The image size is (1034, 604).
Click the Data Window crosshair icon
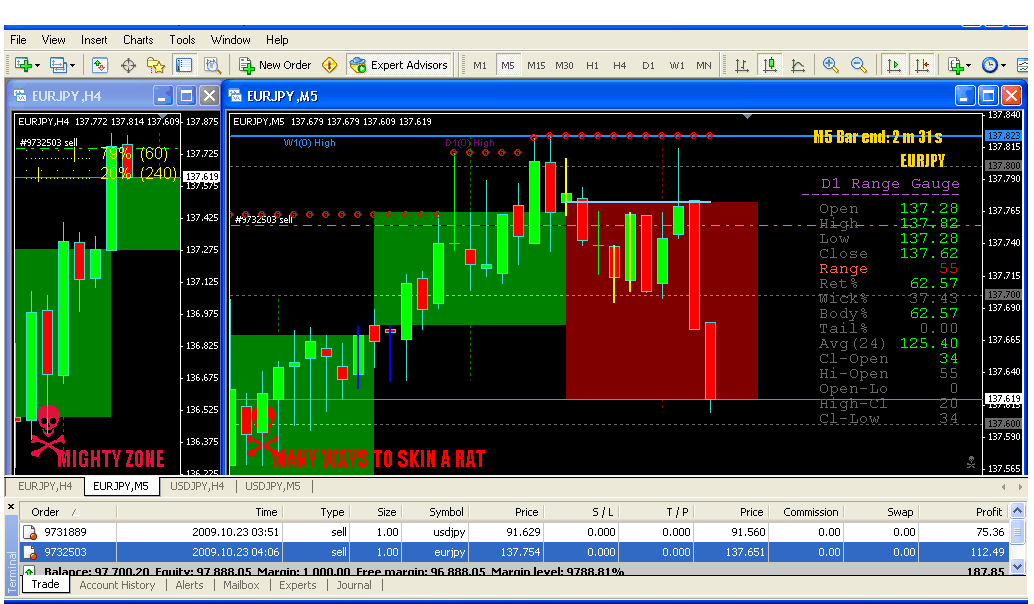coord(128,65)
